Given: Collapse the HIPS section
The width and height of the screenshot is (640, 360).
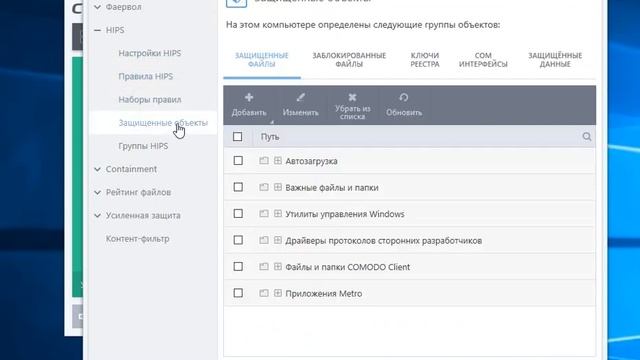Looking at the screenshot, I should tap(98, 30).
